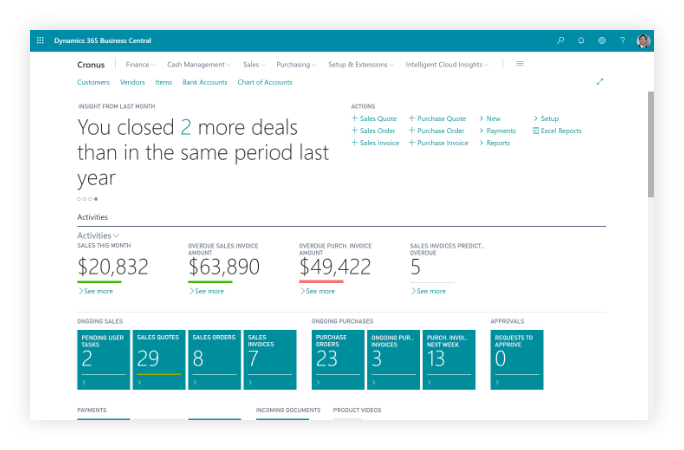Open the Excel Reports action

coord(560,131)
